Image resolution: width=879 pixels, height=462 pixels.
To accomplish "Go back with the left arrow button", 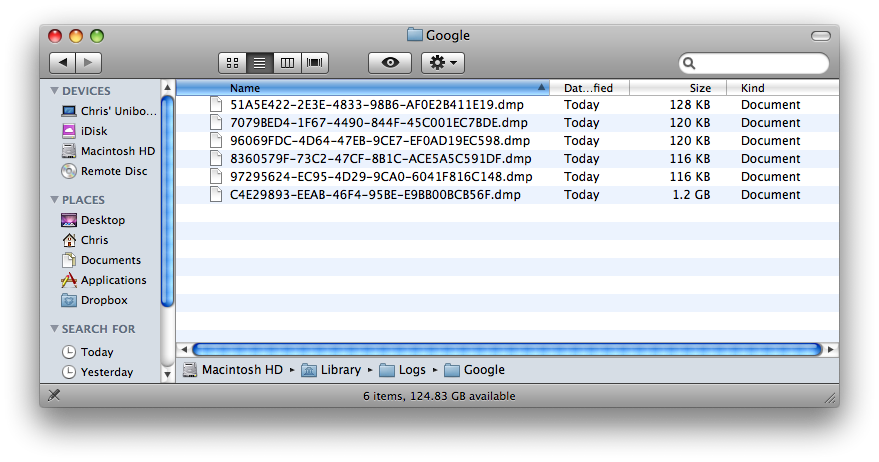I will [62, 63].
